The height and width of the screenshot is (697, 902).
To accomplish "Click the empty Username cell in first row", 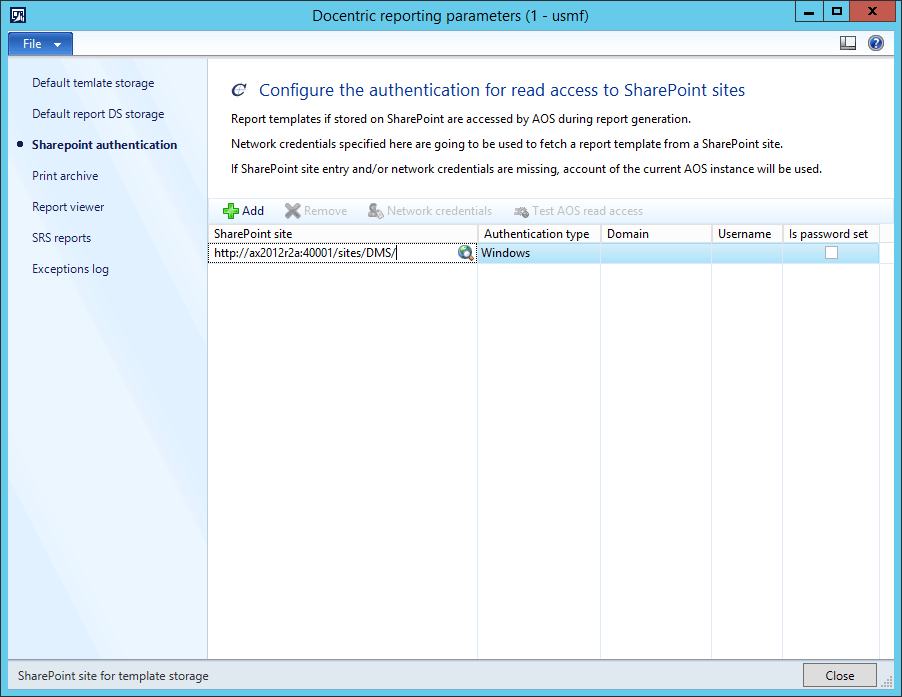I will [x=747, y=253].
